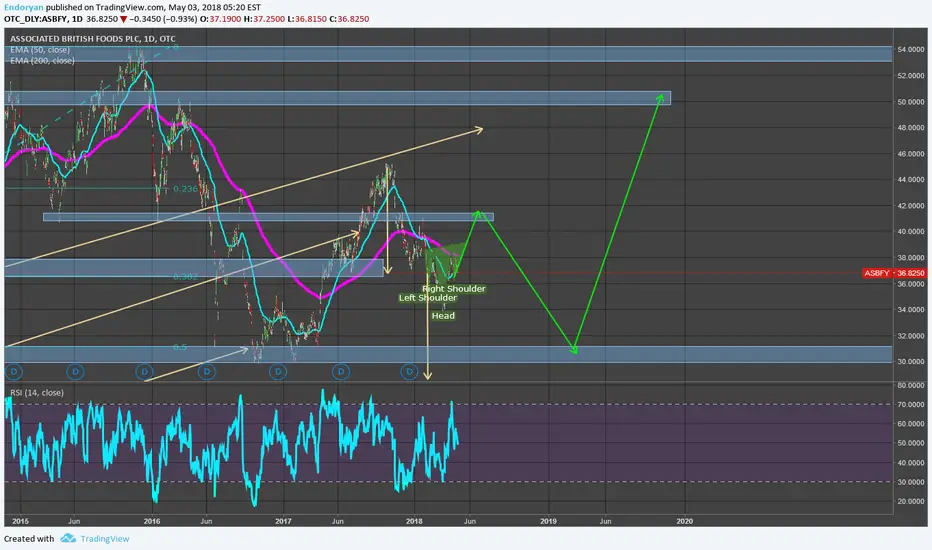Click the 2017 label on the time axis
This screenshot has width=932, height=550.
pos(284,521)
